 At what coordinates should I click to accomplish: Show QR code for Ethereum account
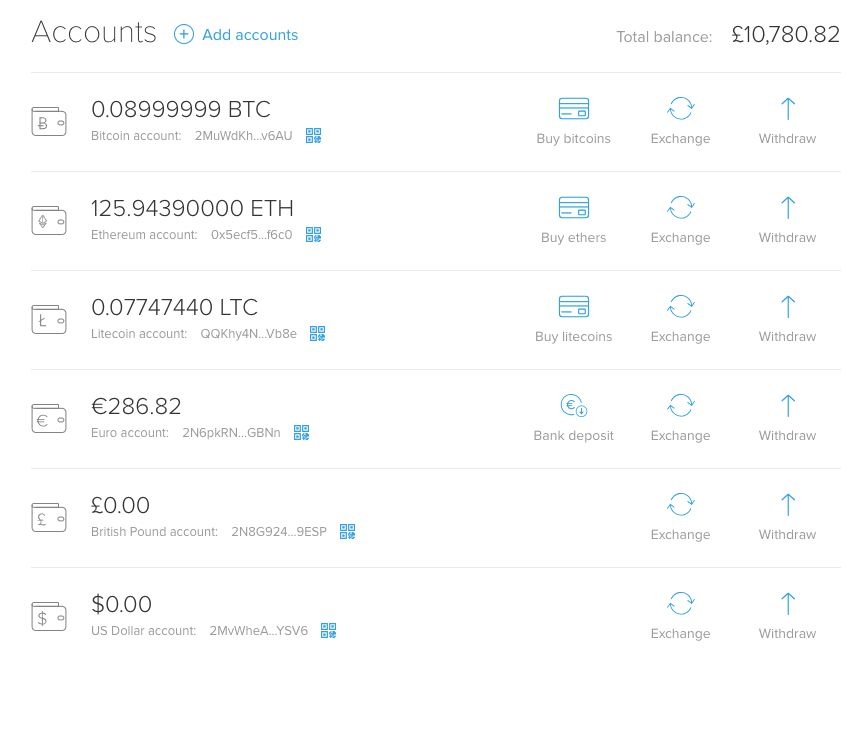[314, 235]
